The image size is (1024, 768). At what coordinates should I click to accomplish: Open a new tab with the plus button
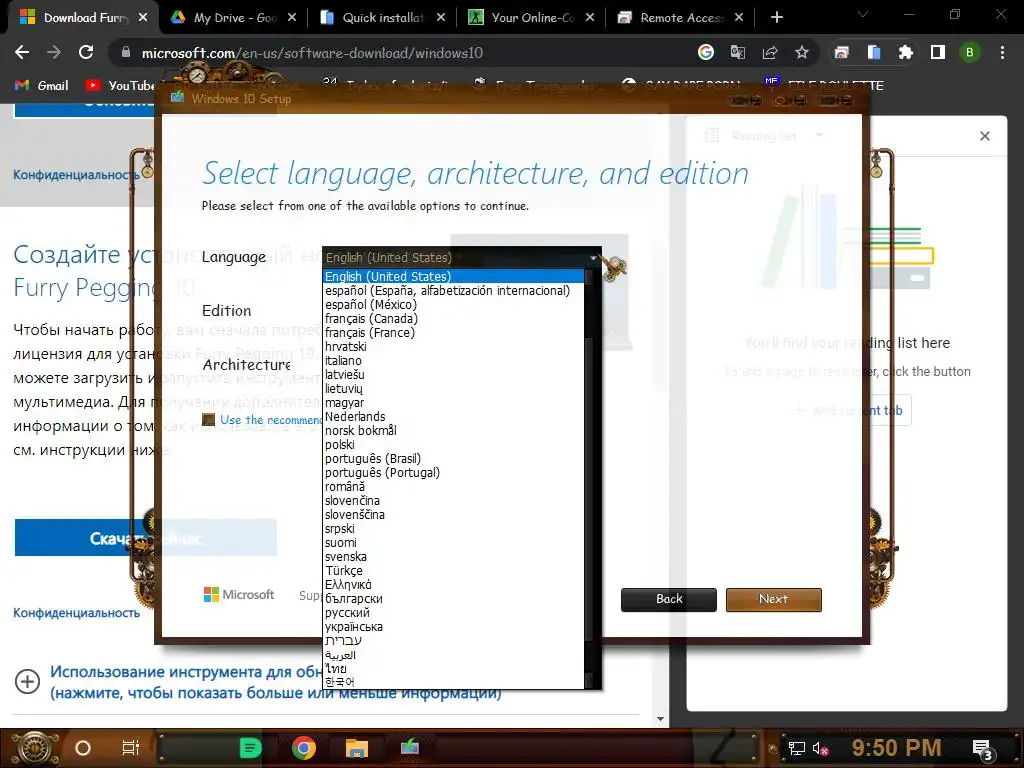(x=776, y=18)
